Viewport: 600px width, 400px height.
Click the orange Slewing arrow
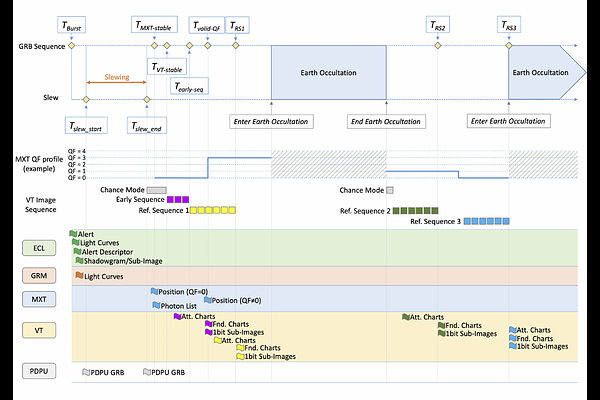point(116,82)
